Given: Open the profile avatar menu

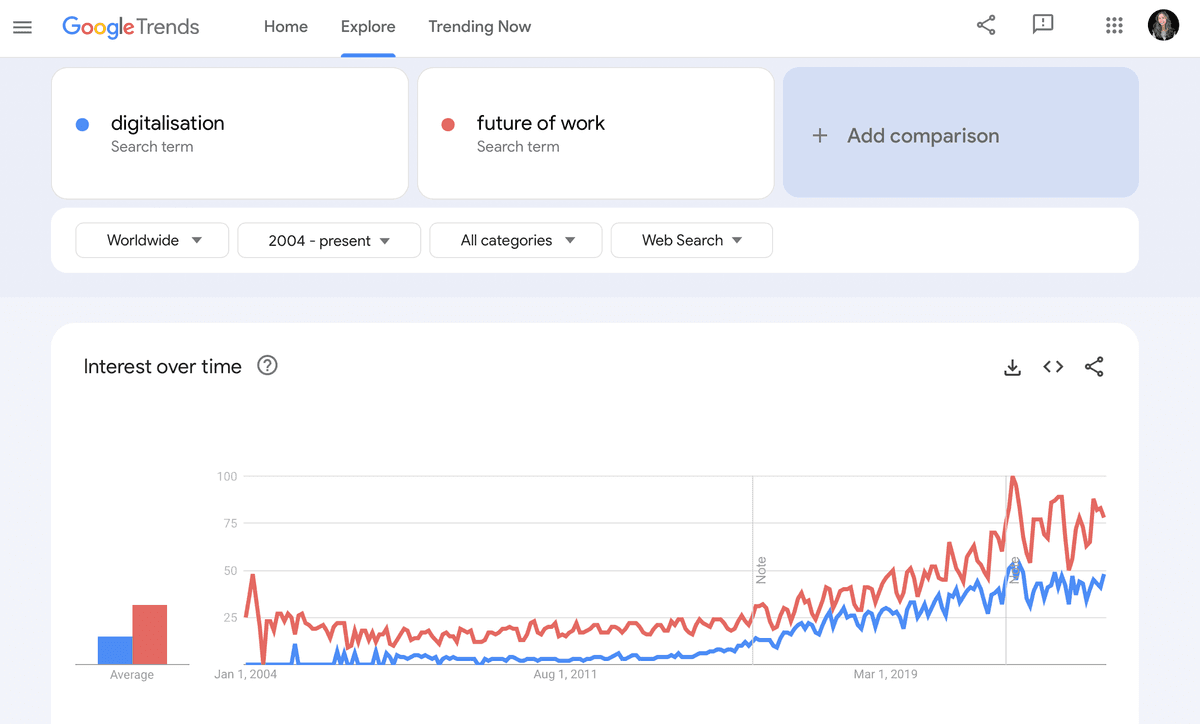Looking at the screenshot, I should [1163, 25].
